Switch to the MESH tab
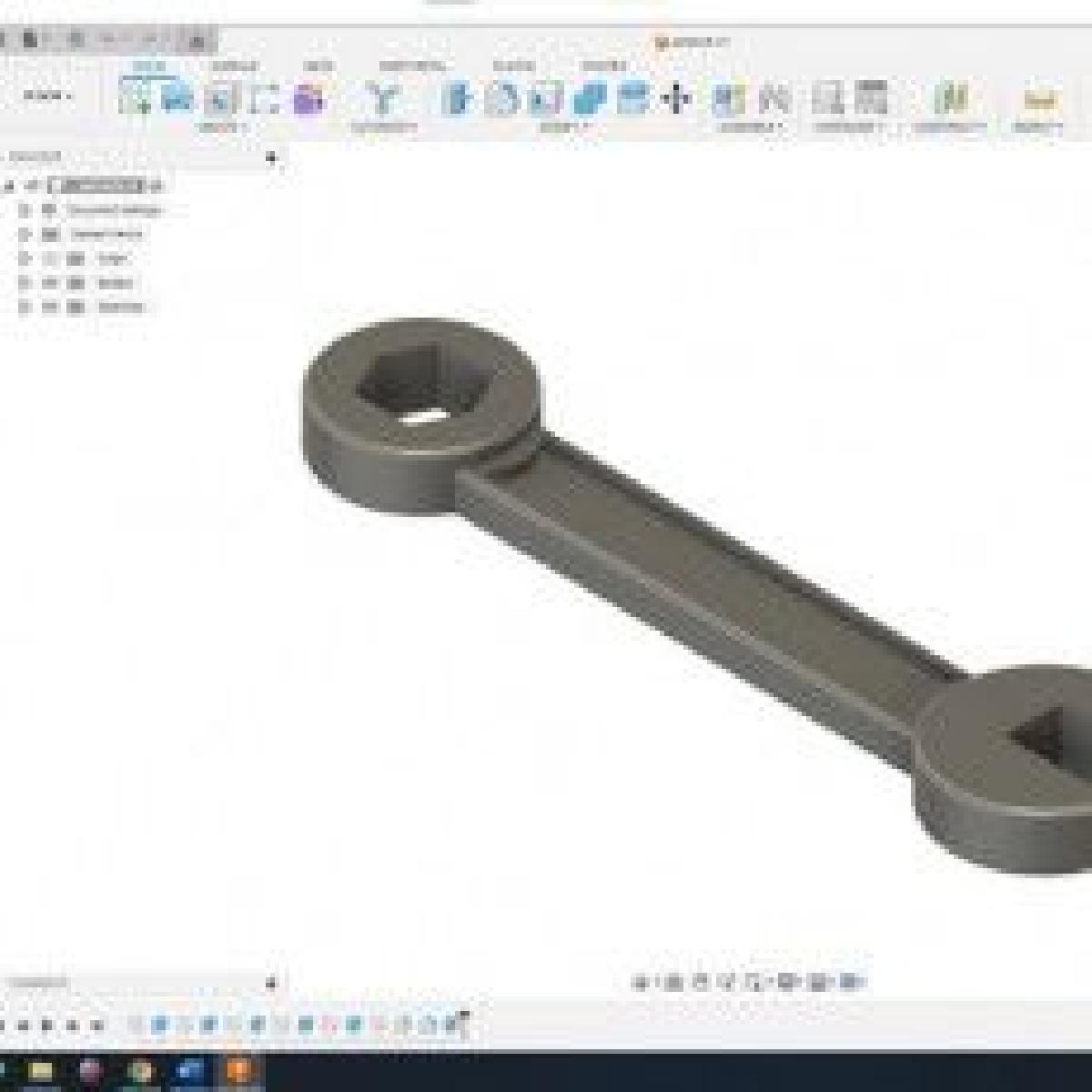Screen dimensions: 1092x1092 (x=318, y=66)
